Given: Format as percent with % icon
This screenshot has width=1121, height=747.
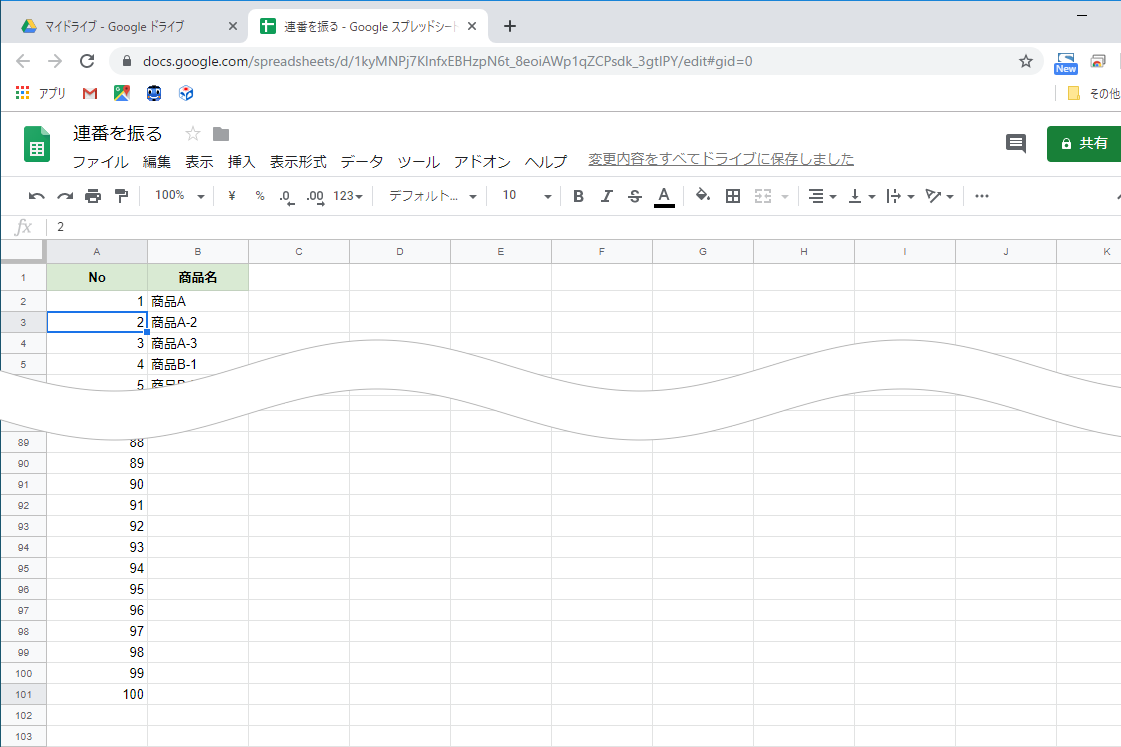Looking at the screenshot, I should coord(260,196).
